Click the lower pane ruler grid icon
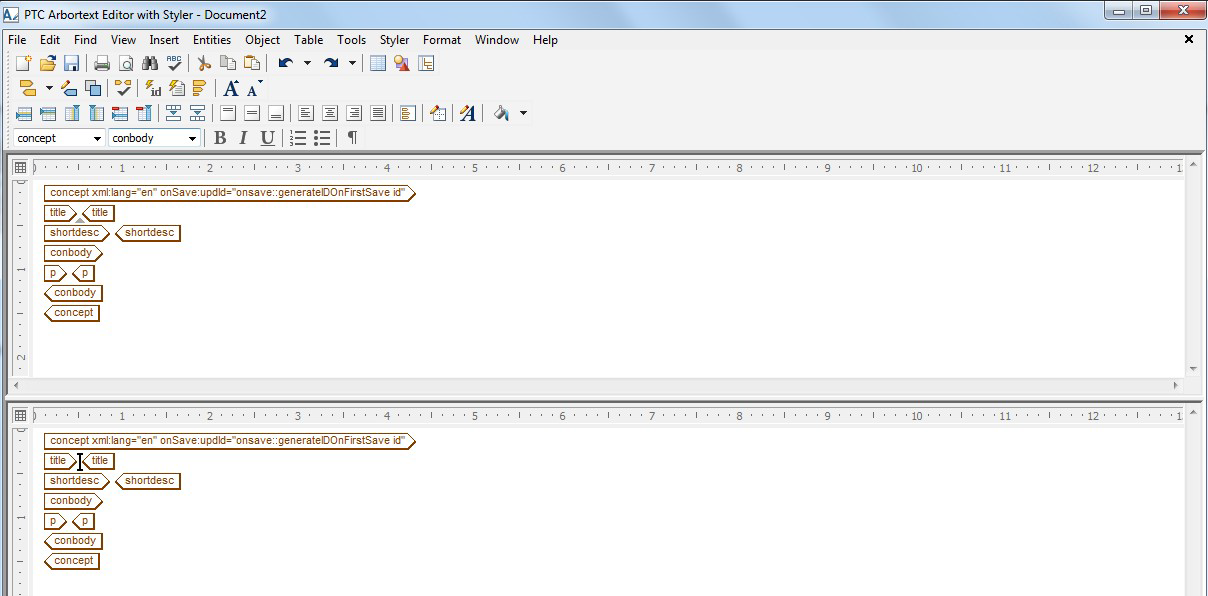 [x=20, y=416]
